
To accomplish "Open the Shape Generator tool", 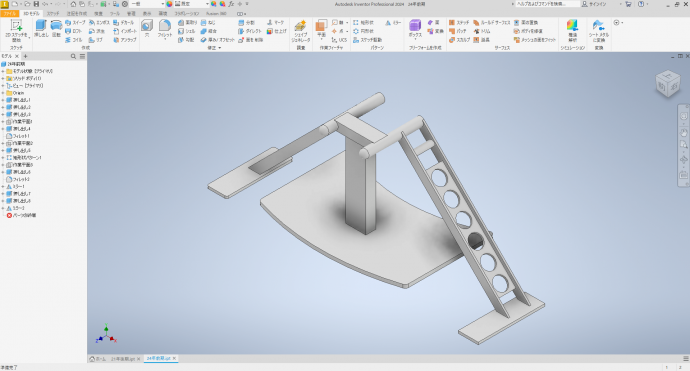I will (x=301, y=31).
